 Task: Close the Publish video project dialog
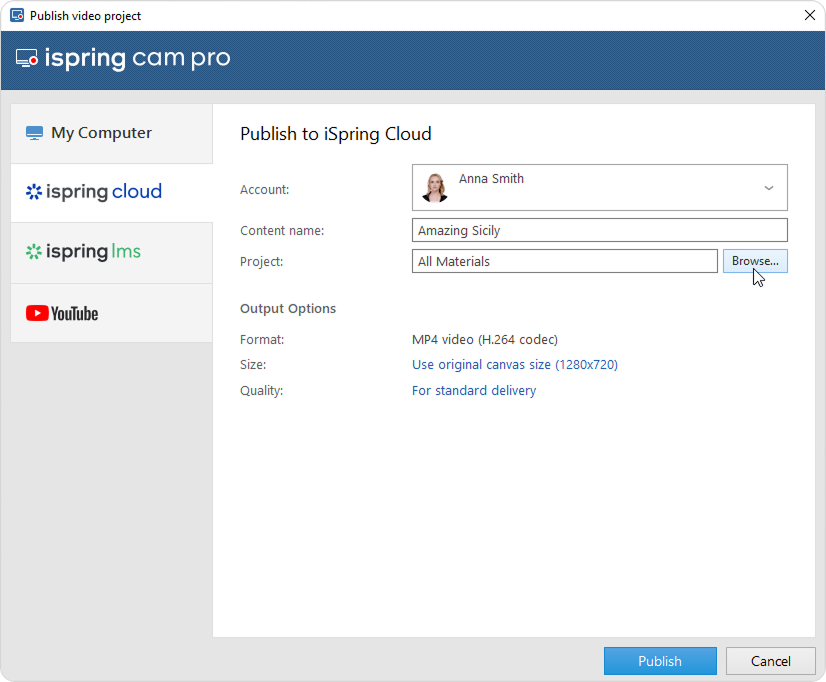point(809,15)
